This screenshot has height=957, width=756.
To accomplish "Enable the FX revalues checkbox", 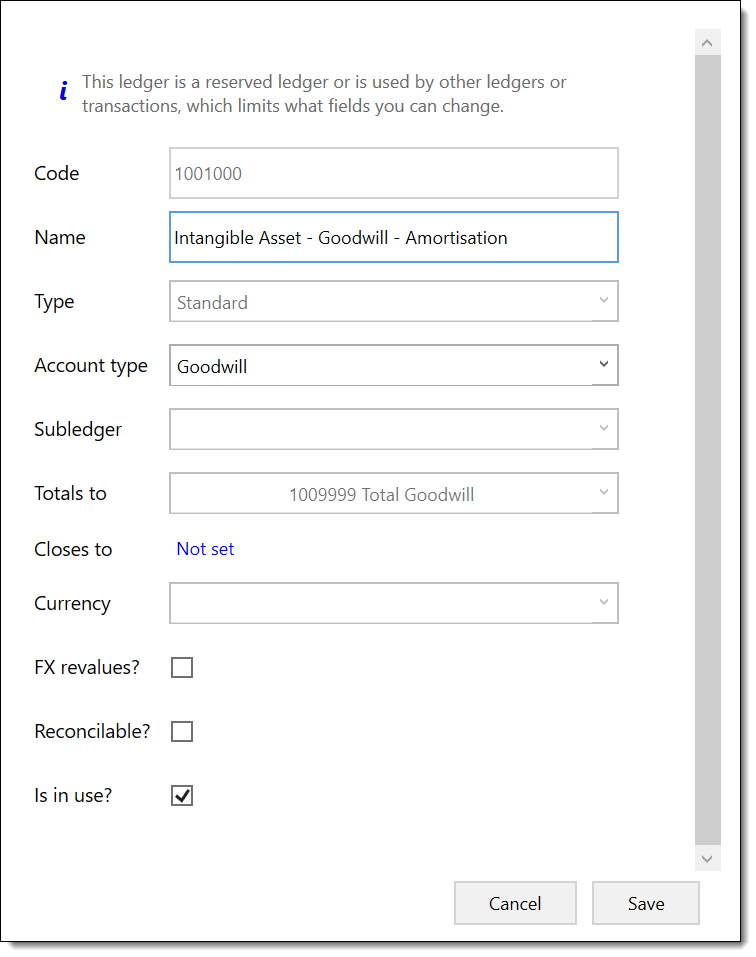I will [181, 667].
